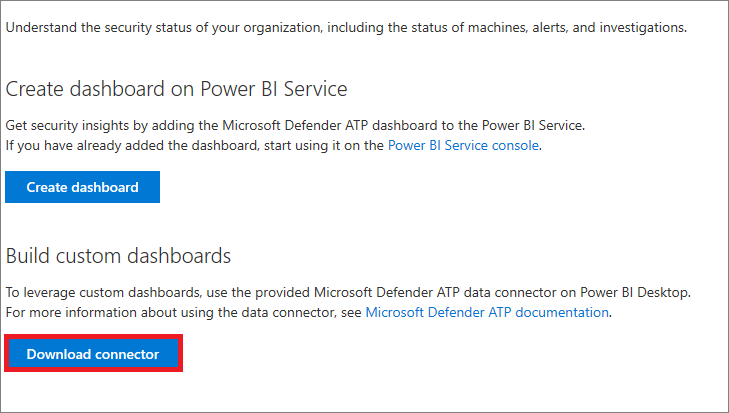Screen dimensions: 729x413
Task: Click the "Create dashboard on Power BI Service" heading
Action: click(176, 89)
